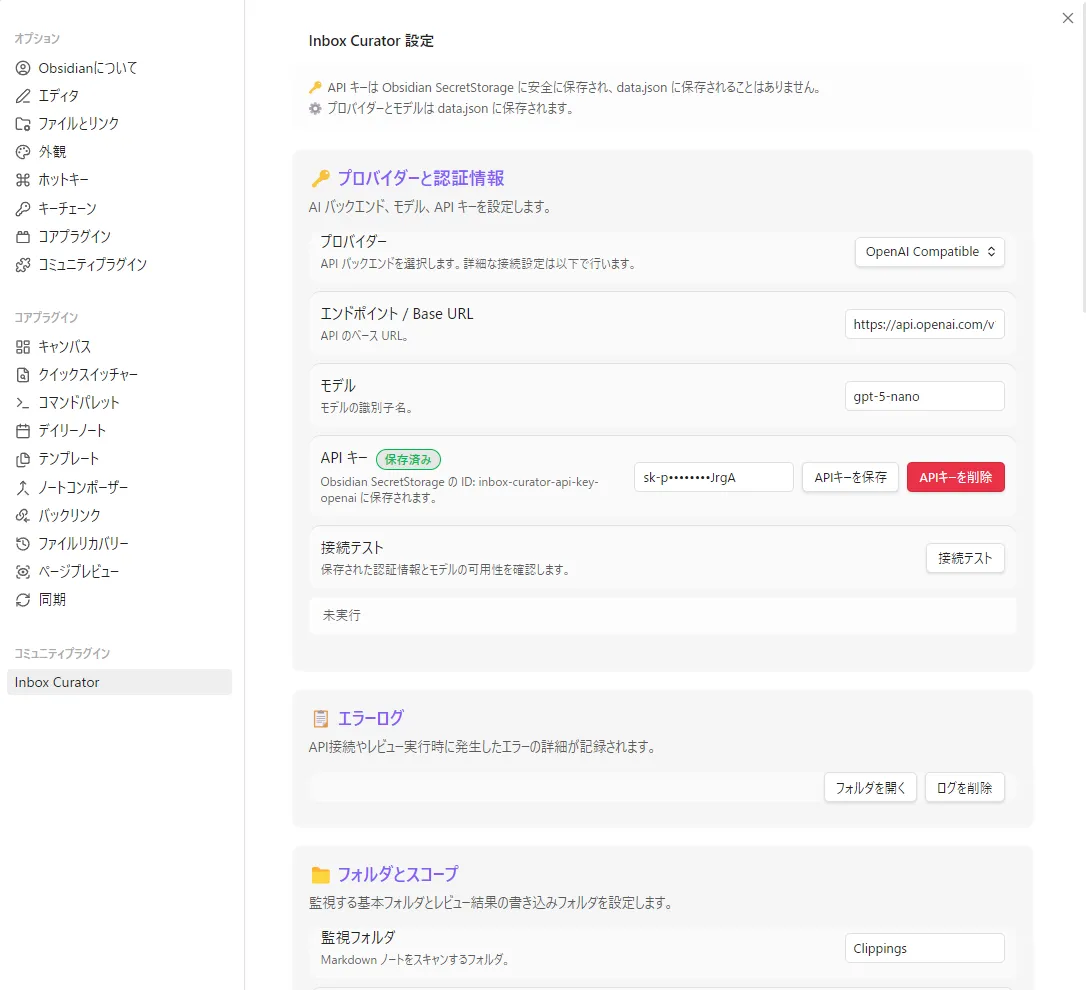Click the エディタ pencil icon
The image size is (1086, 990).
coord(23,96)
